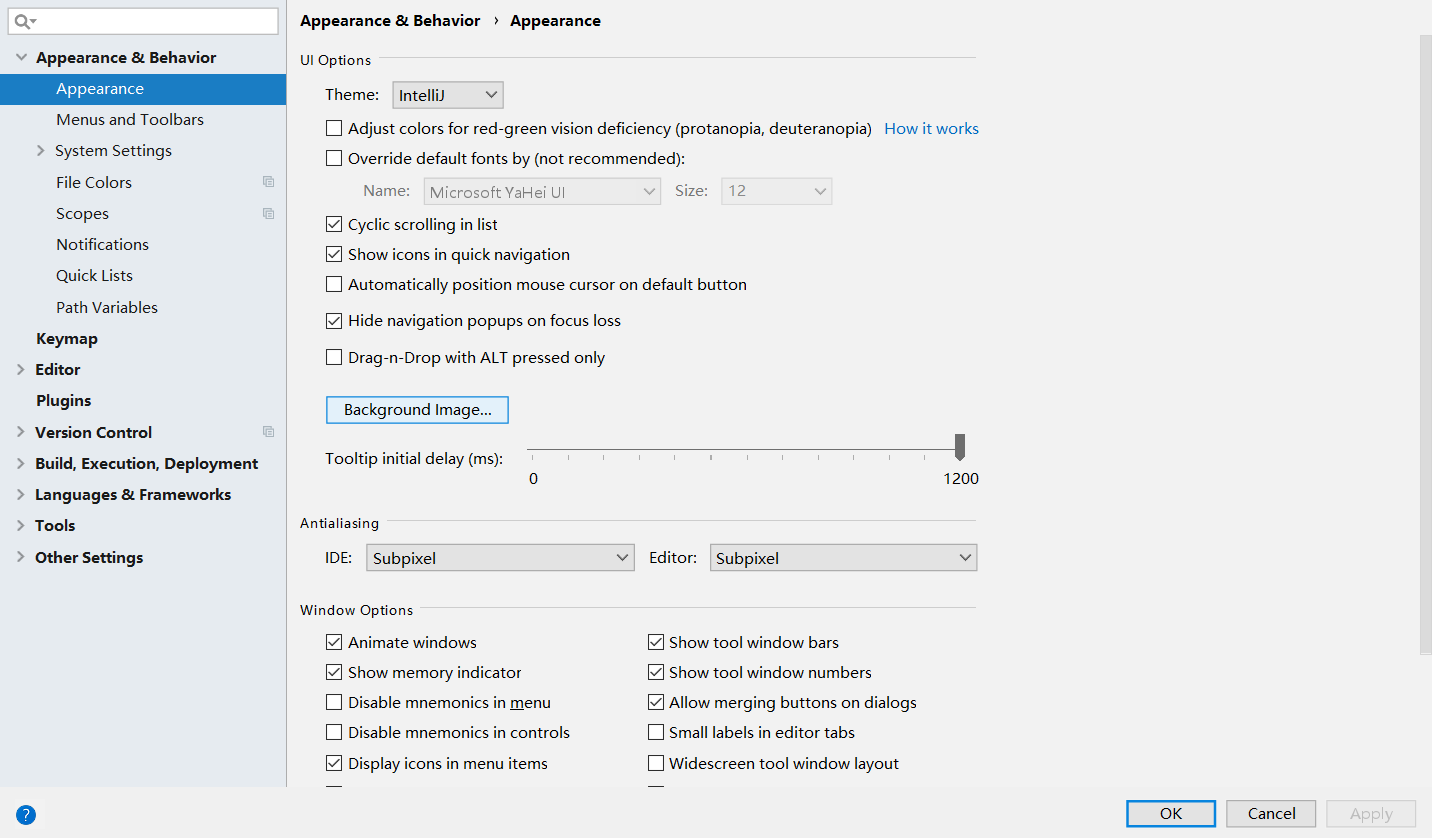Toggle Show memory indicator checkbox
Viewport: 1432px width, 838px height.
(x=334, y=673)
